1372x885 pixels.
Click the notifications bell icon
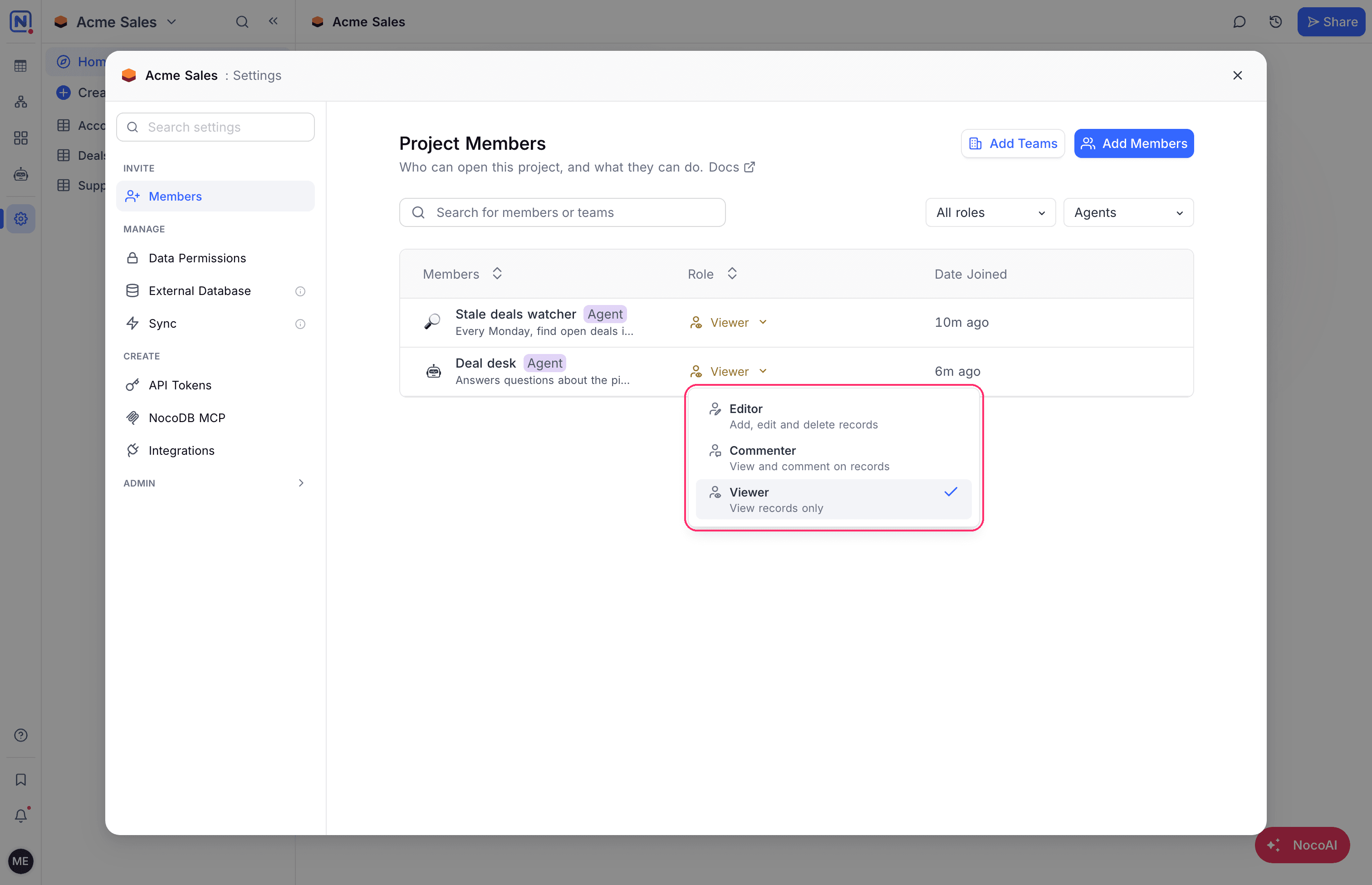click(x=21, y=815)
